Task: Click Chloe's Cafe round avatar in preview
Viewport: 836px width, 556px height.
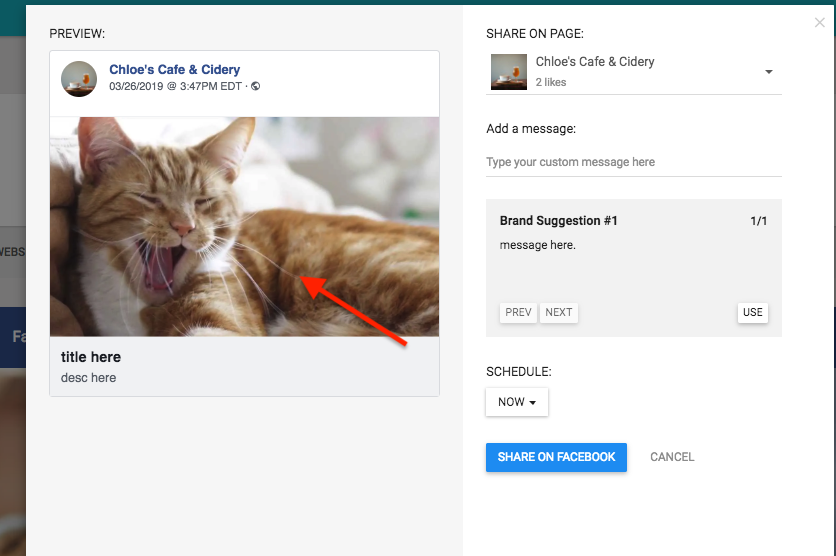Action: click(79, 78)
